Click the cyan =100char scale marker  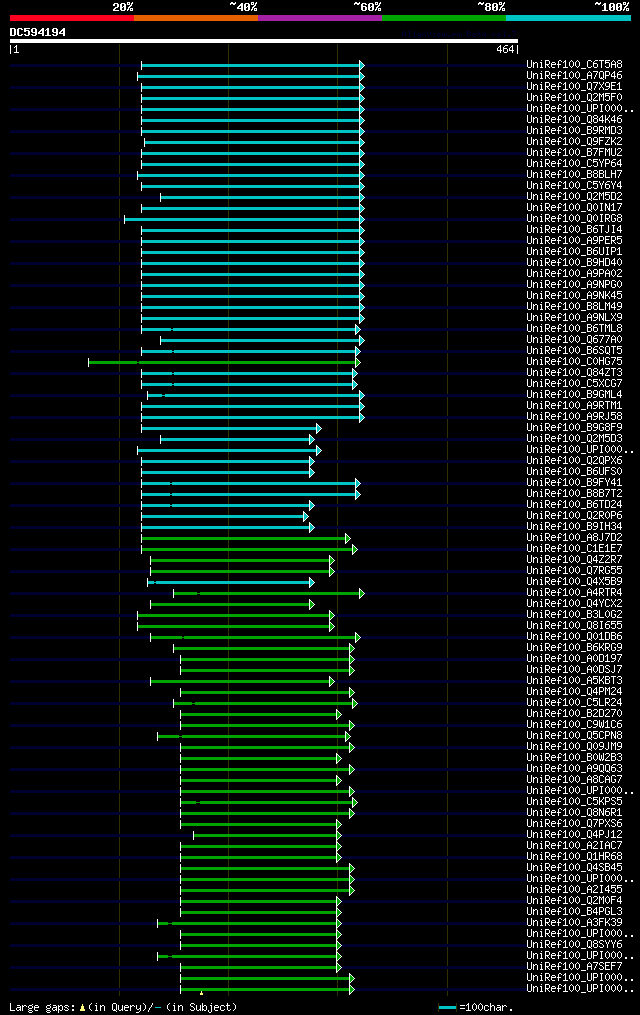[x=447, y=1008]
